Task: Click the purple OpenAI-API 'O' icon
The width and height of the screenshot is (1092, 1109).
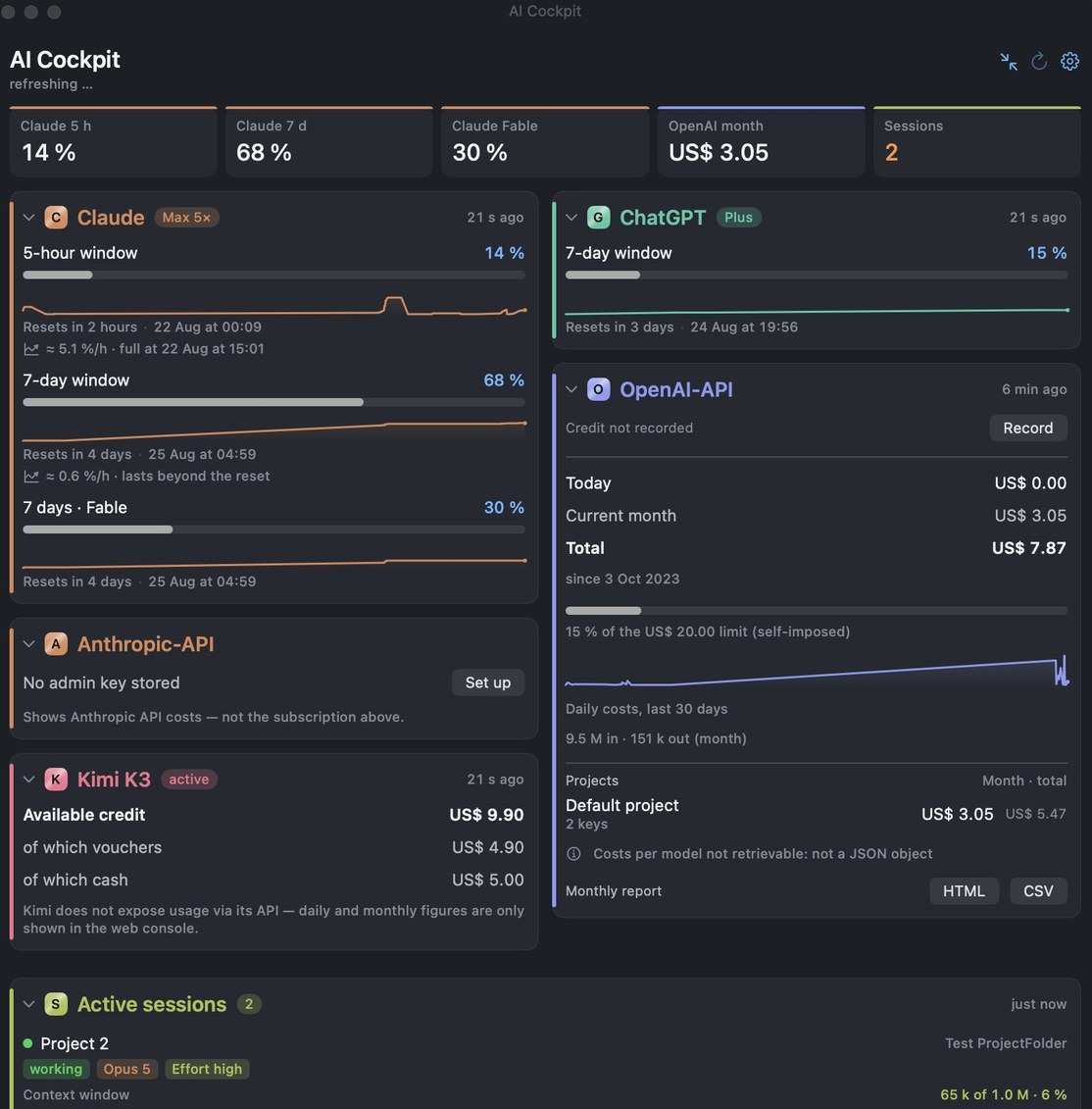Action: (x=598, y=389)
